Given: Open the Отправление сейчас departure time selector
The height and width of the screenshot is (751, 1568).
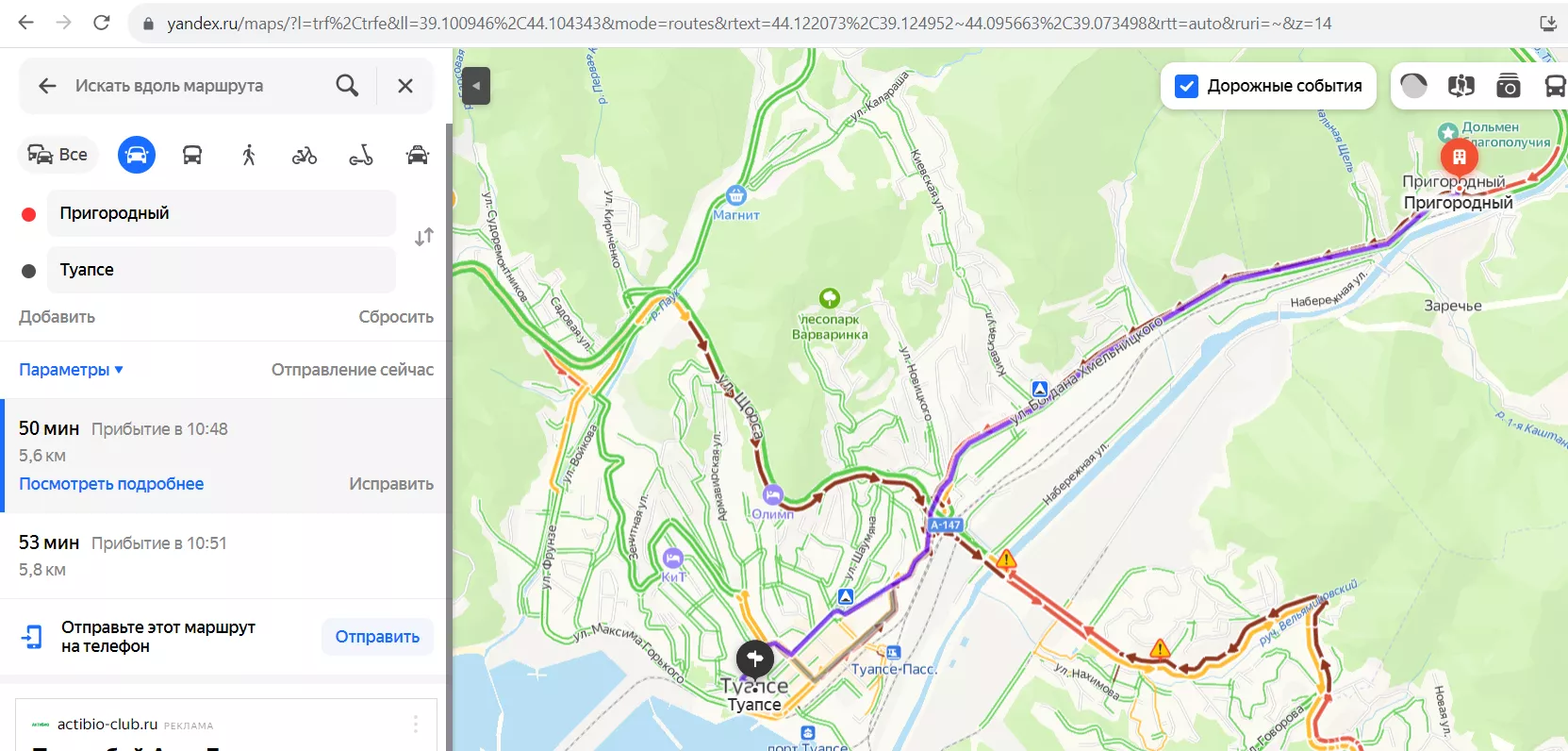Looking at the screenshot, I should tap(352, 370).
